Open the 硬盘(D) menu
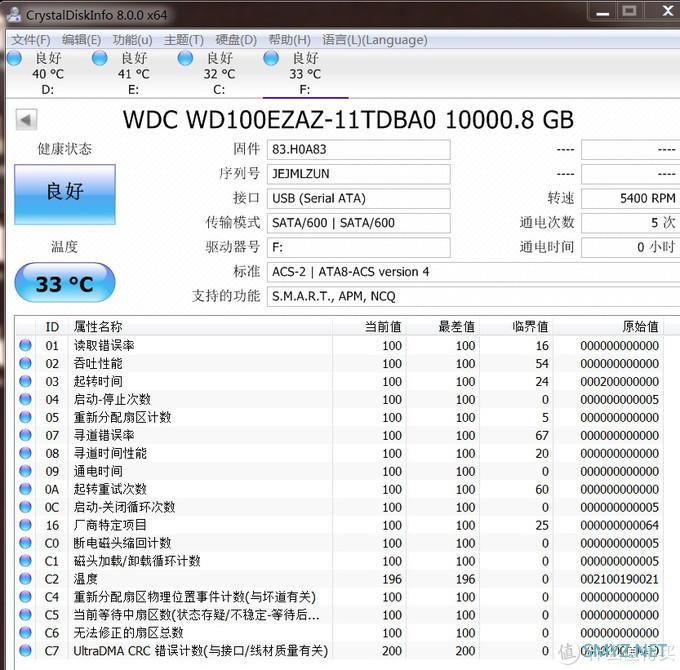Screen dimensions: 680x670 pyautogui.click(x=236, y=40)
